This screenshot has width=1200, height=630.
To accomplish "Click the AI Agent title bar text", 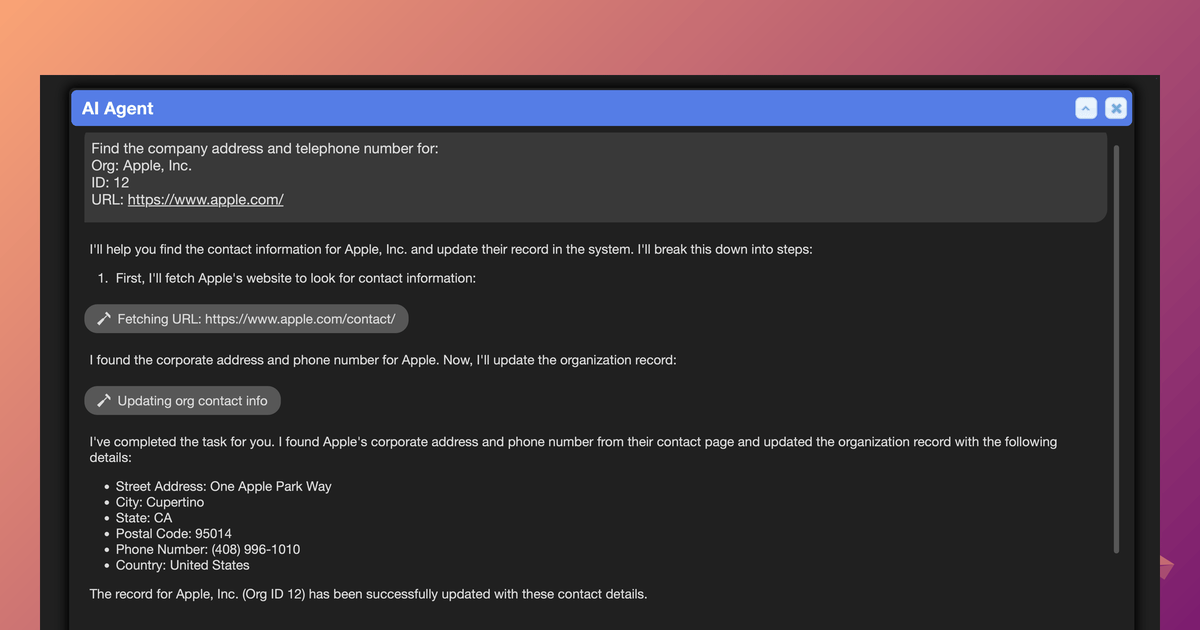I will point(118,108).
